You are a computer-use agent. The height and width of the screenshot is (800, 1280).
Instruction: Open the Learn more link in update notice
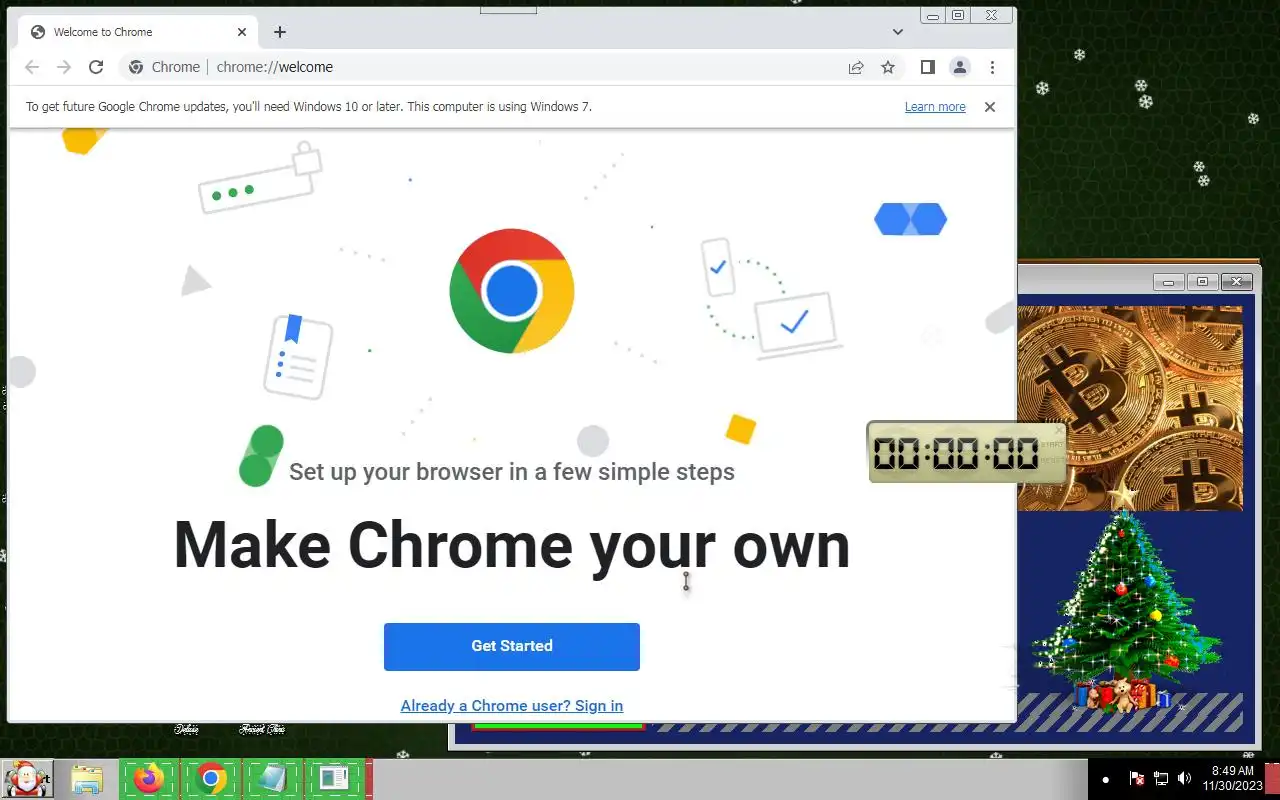coord(935,107)
